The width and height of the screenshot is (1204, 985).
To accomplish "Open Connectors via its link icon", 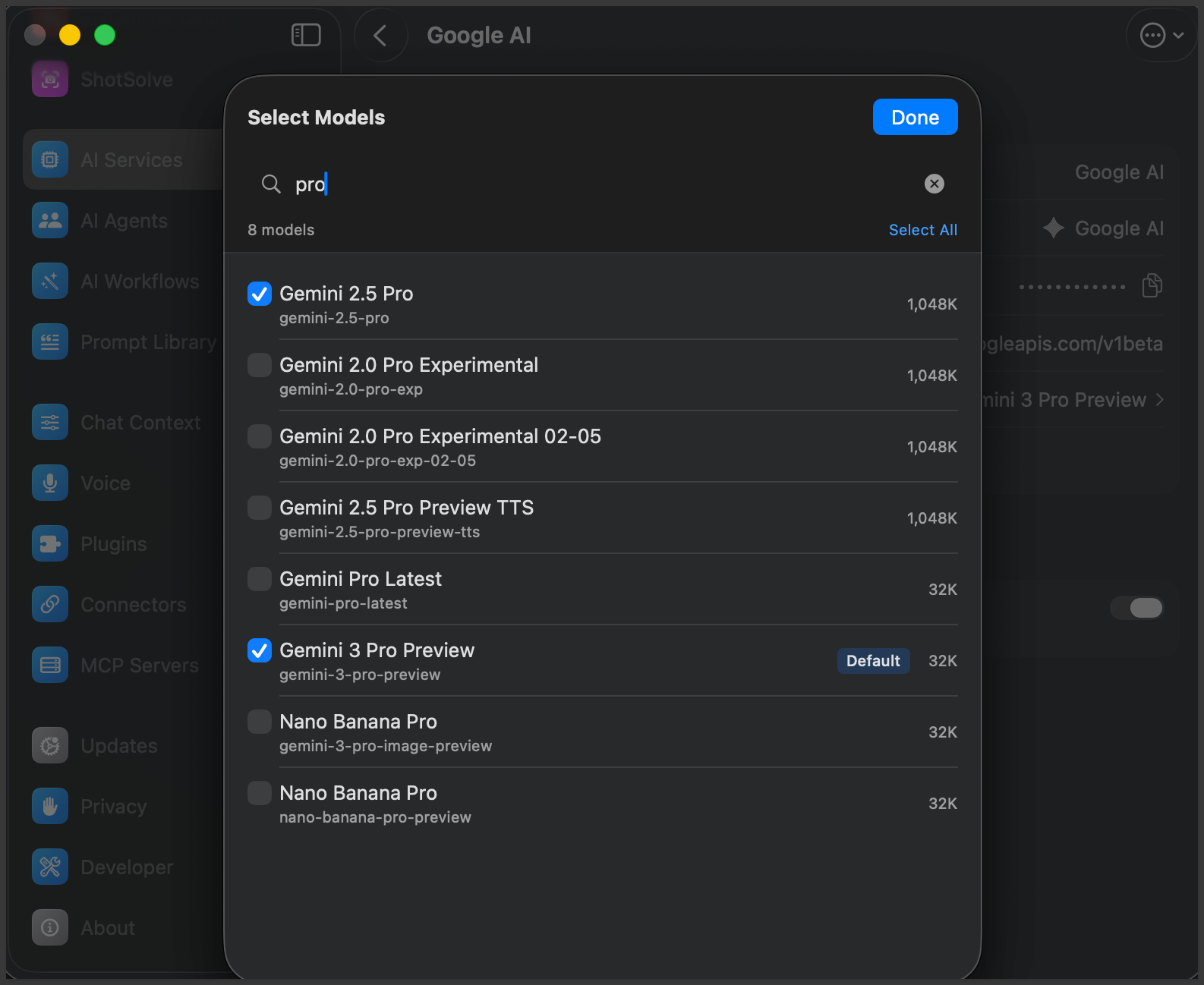I will 50,604.
